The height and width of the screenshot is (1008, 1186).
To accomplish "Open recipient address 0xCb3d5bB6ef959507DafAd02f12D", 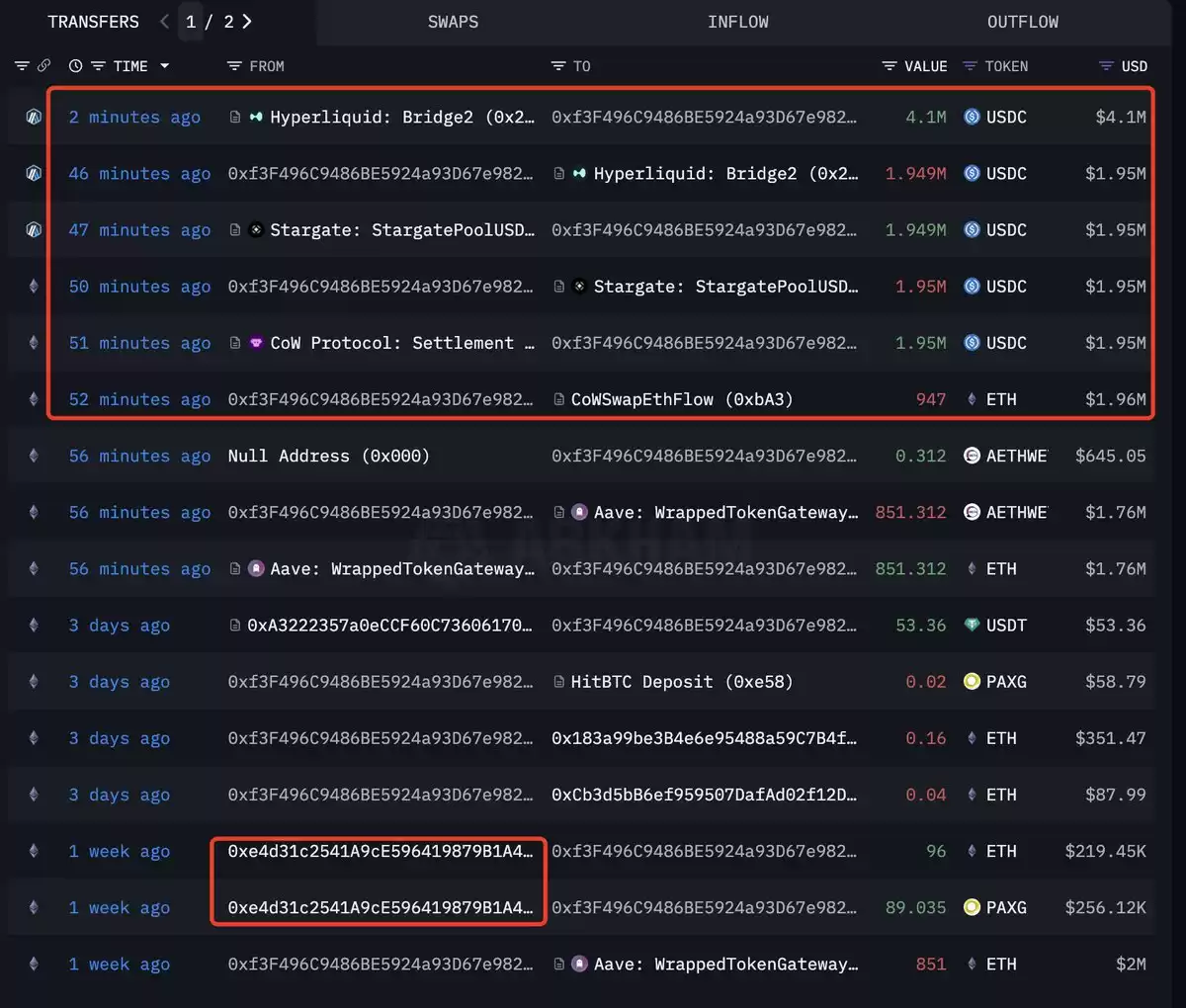I will (x=704, y=795).
